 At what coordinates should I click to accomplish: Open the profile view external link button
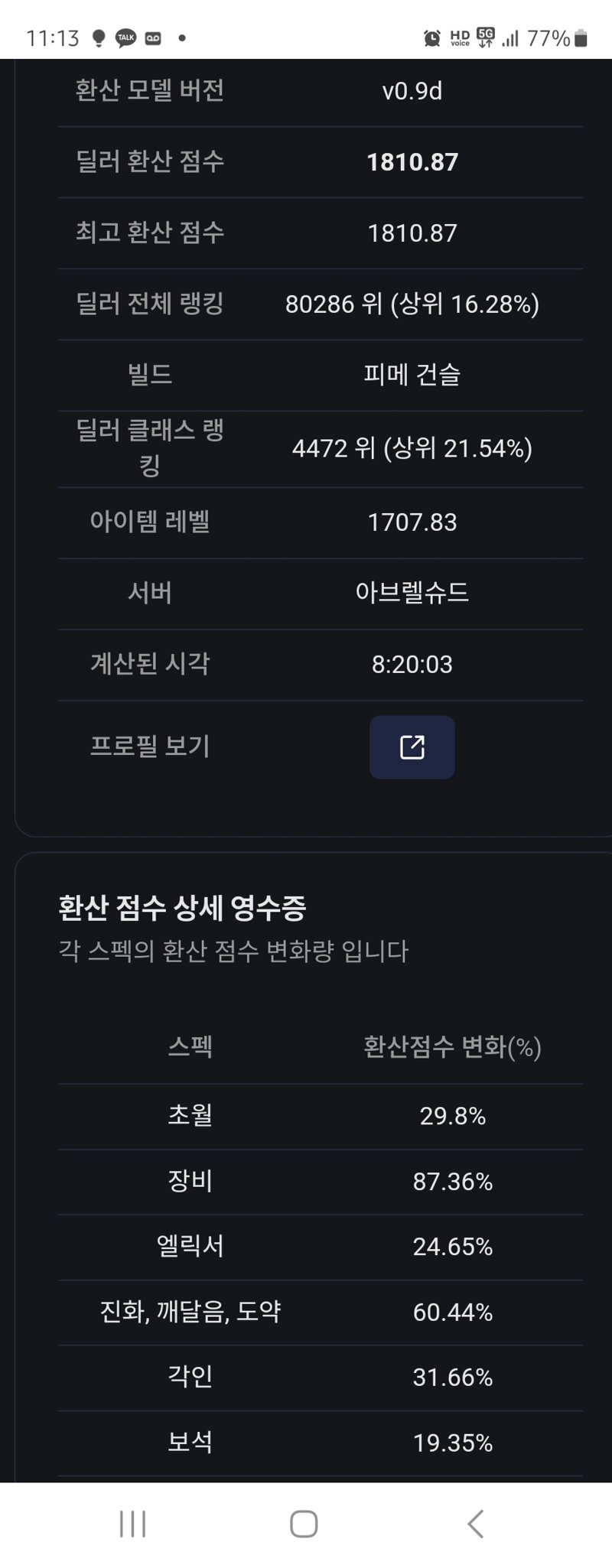412,747
